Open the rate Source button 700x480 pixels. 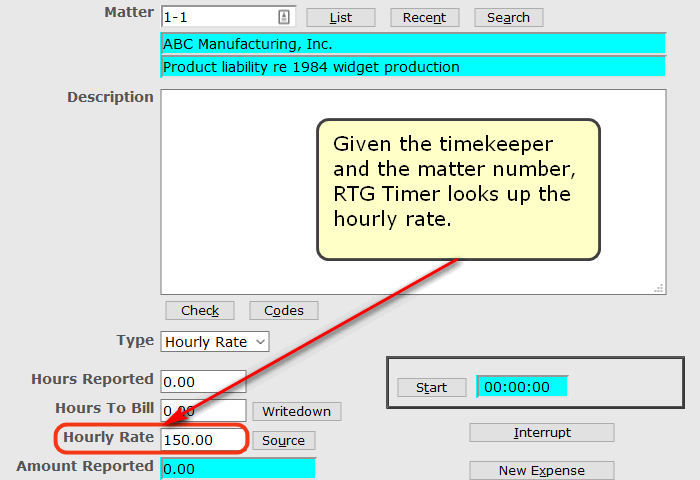point(283,441)
